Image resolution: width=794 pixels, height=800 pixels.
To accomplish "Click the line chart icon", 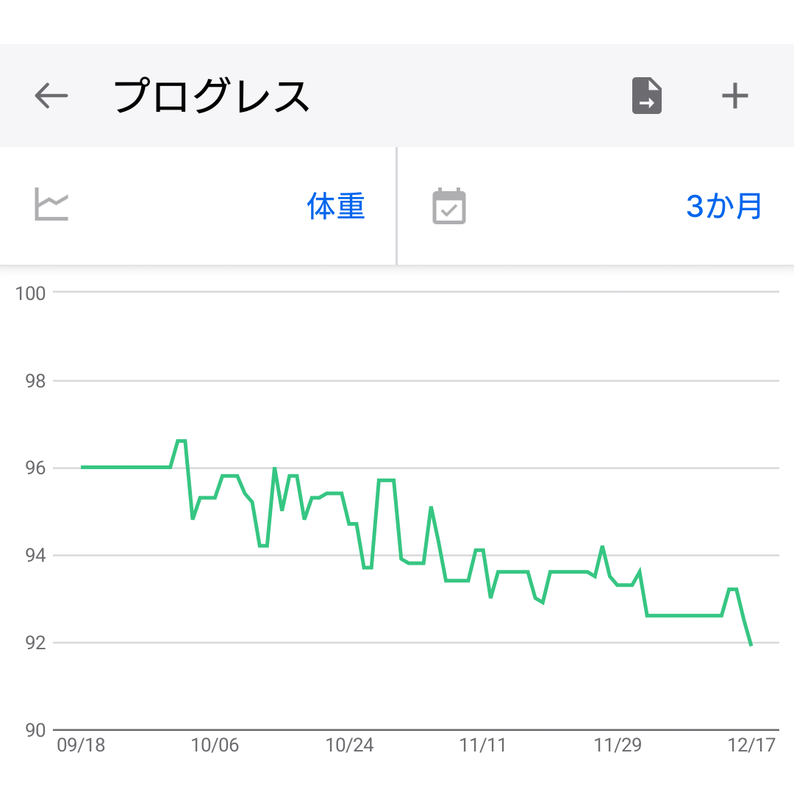I will 51,204.
